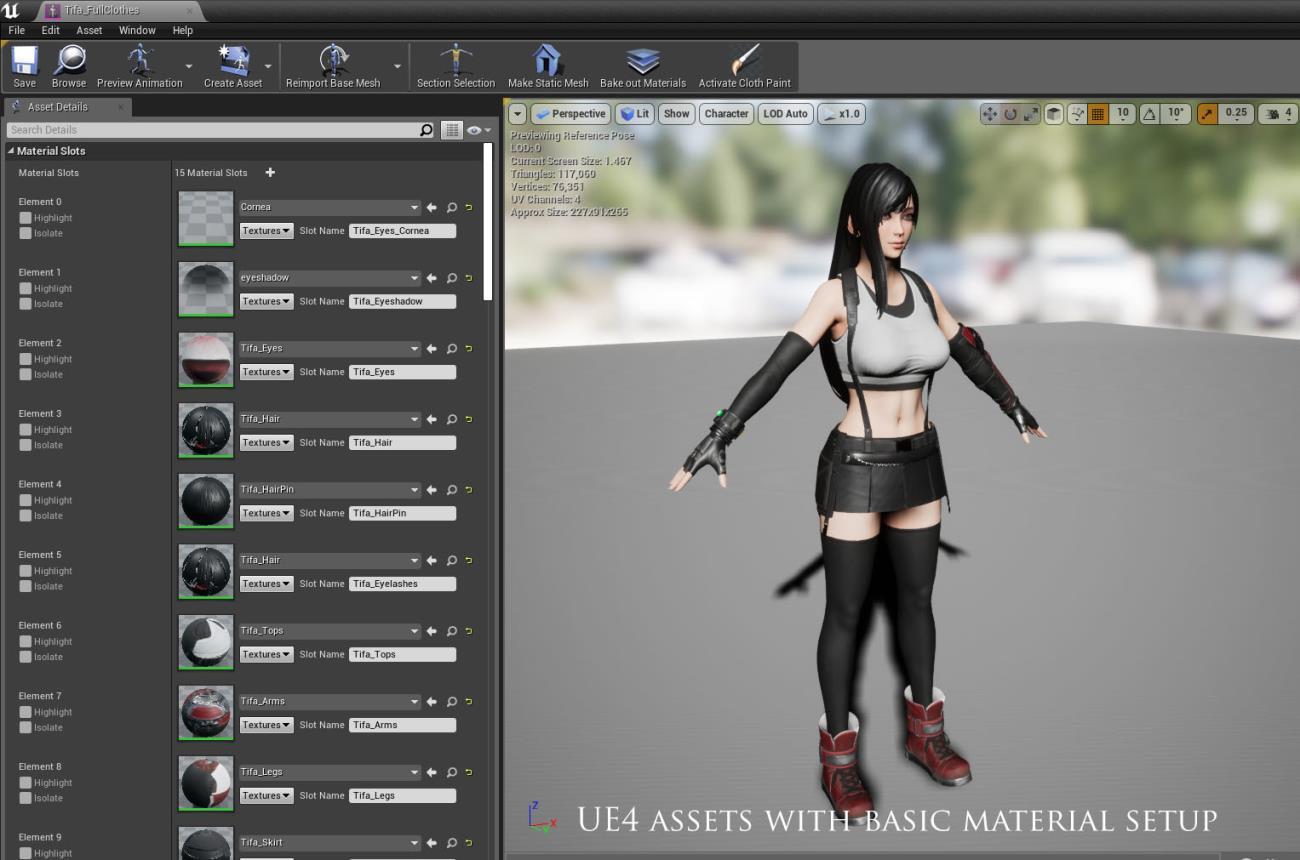Click the Tifa_Hair material thumbnail for Element 3
The image size is (1300, 860).
206,430
